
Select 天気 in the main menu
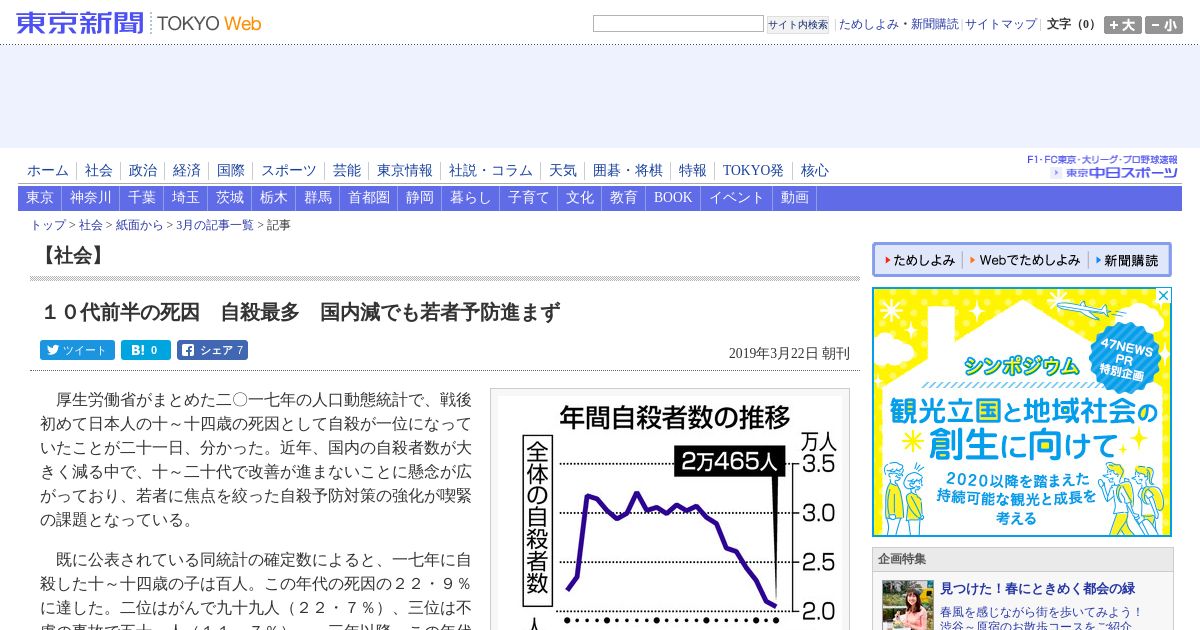(x=563, y=171)
